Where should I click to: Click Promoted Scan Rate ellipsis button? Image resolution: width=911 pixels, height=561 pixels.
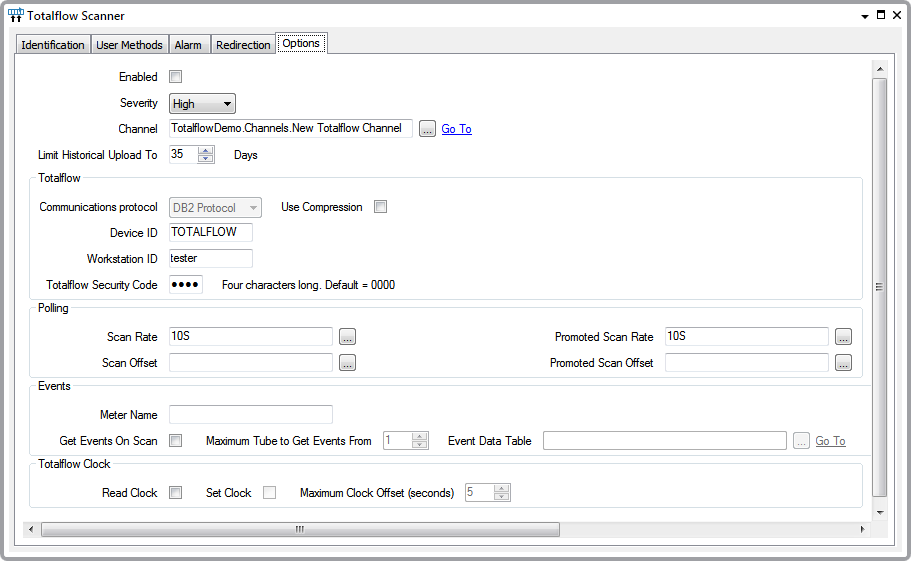843,337
